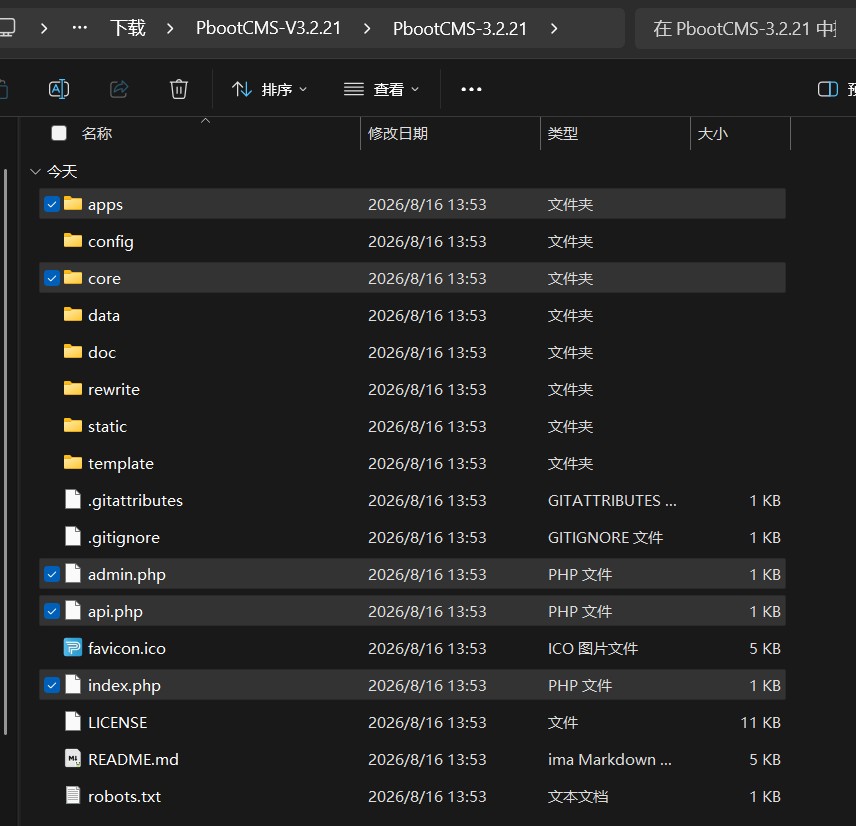Click the PC monitor icon in address bar
Screen dimensions: 856x826
tap(7, 27)
